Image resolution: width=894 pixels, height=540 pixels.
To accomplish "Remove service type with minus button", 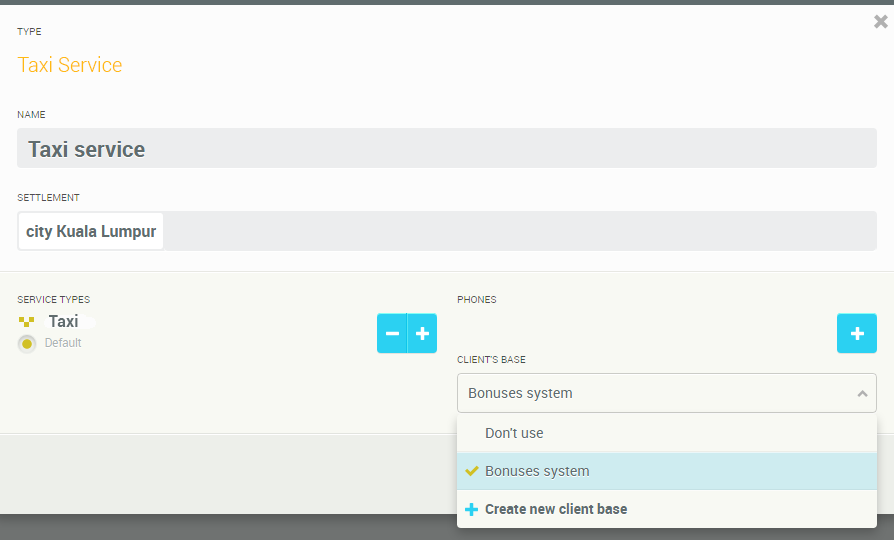I will [392, 333].
